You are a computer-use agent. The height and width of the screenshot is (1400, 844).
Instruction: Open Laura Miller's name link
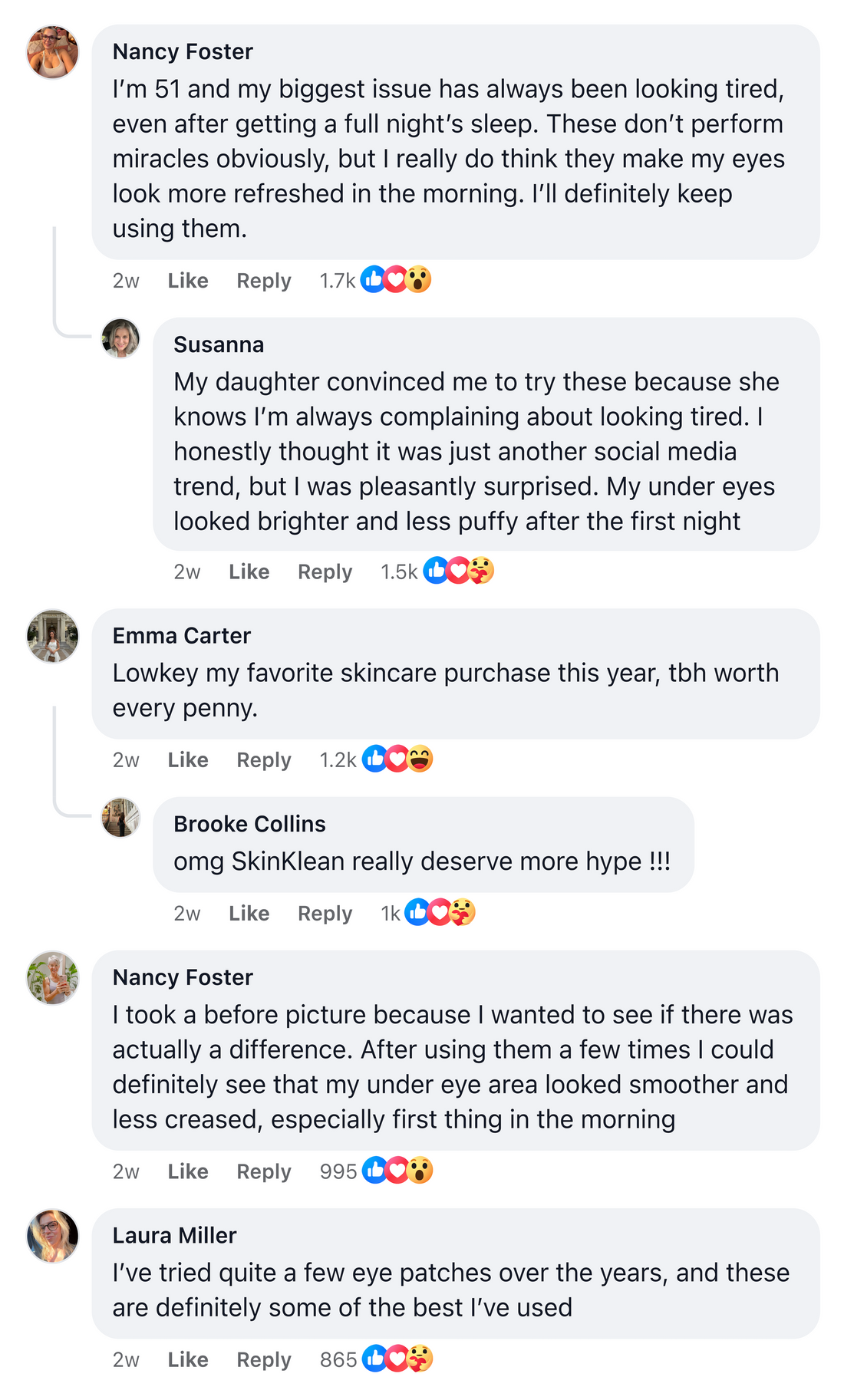[x=174, y=1235]
